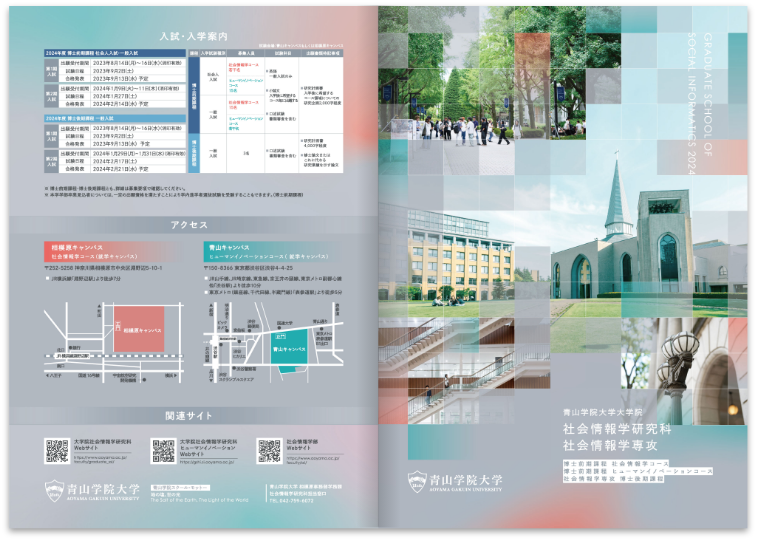This screenshot has height=541, width=757.
Task: Click the ornate street lamp photo
Action: tap(683, 371)
